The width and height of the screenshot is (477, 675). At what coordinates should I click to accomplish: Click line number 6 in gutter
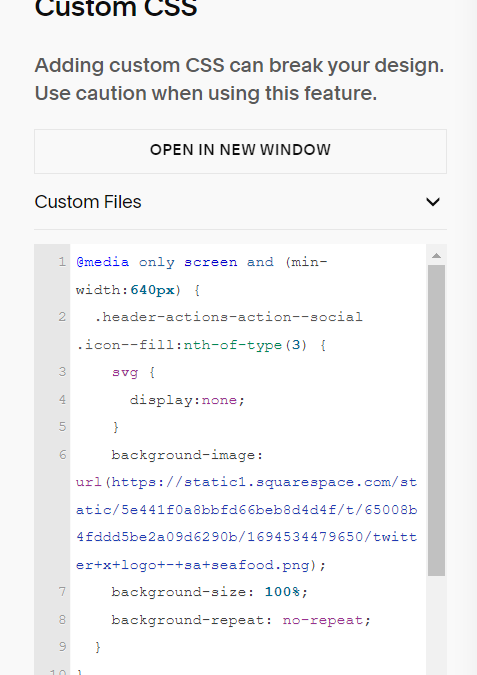(62, 455)
